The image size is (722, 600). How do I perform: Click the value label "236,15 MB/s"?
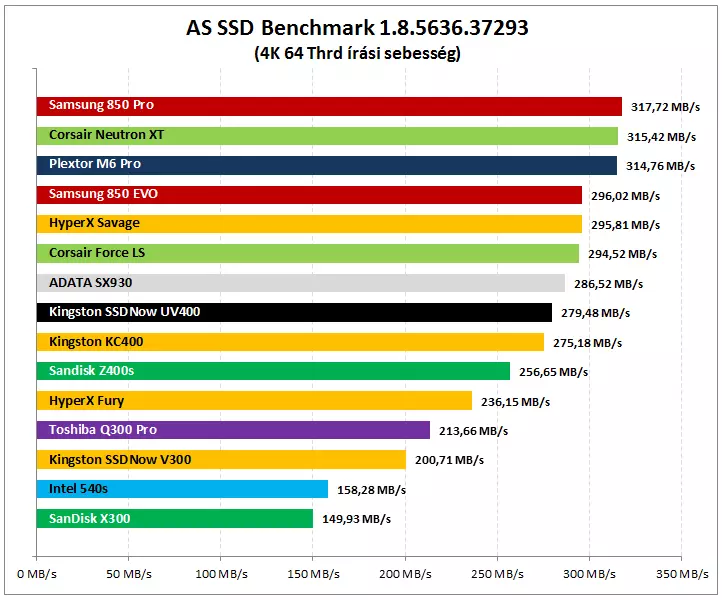point(515,402)
